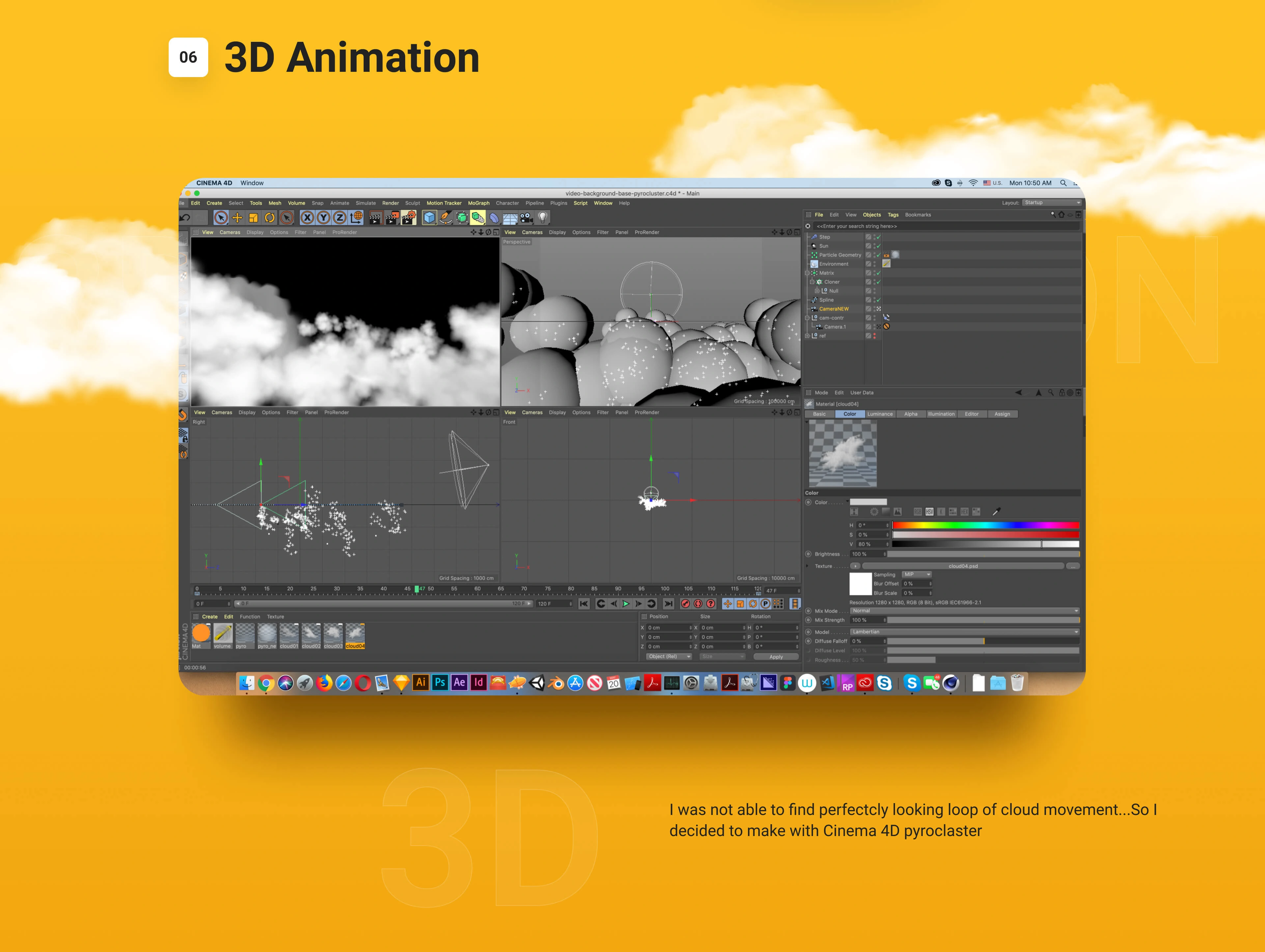This screenshot has height=952, width=1265.
Task: Toggle Autokeying red button
Action: point(698,604)
